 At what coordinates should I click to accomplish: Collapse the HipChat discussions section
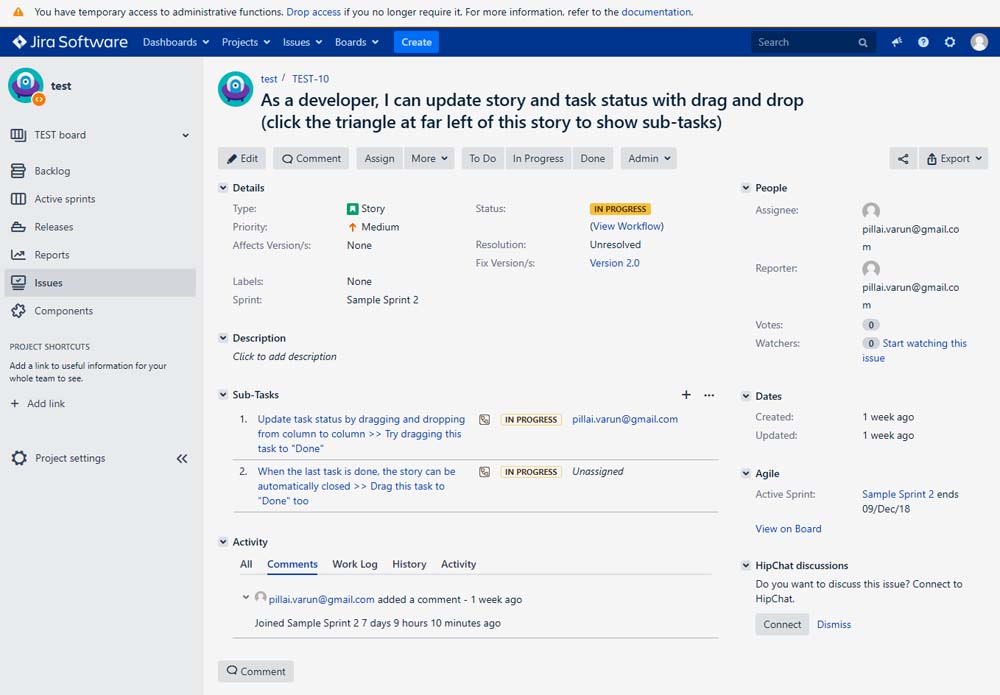point(746,566)
